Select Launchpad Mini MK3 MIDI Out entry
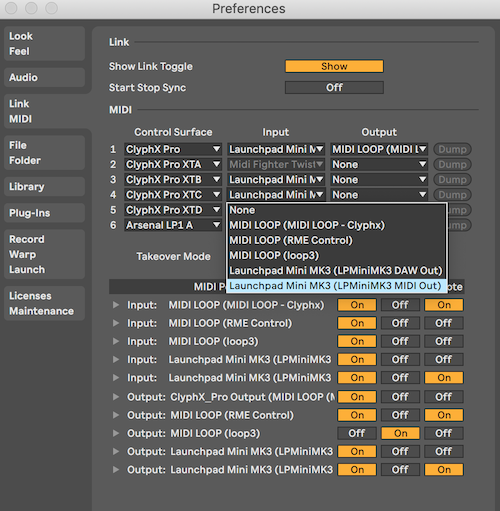This screenshot has height=511, width=500. coord(337,286)
